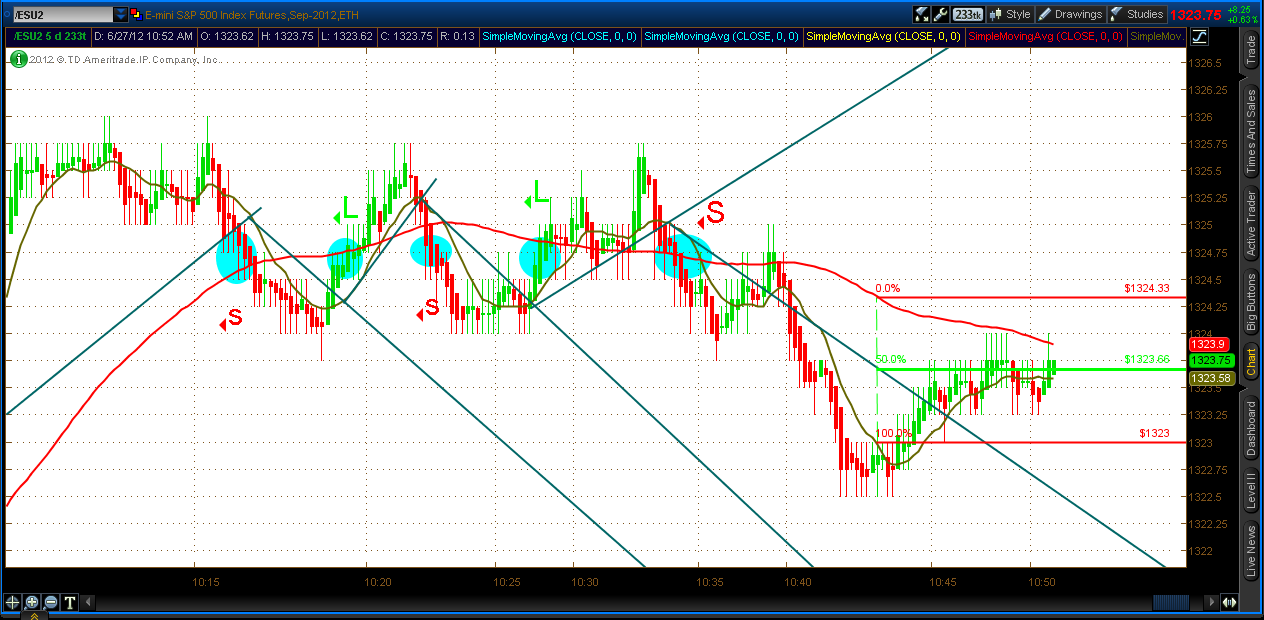Click the last price 1323.75 in the header
The height and width of the screenshot is (620, 1264).
coord(1197,14)
